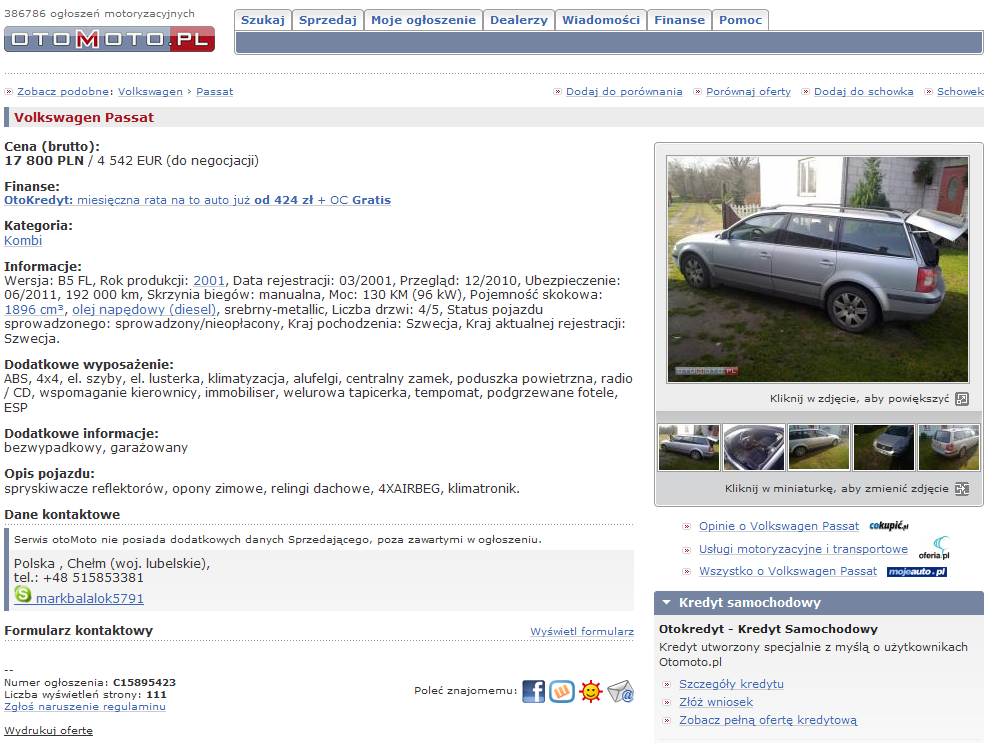Select the fifth thumbnail showing car rear
988x743 pixels.
click(x=948, y=447)
